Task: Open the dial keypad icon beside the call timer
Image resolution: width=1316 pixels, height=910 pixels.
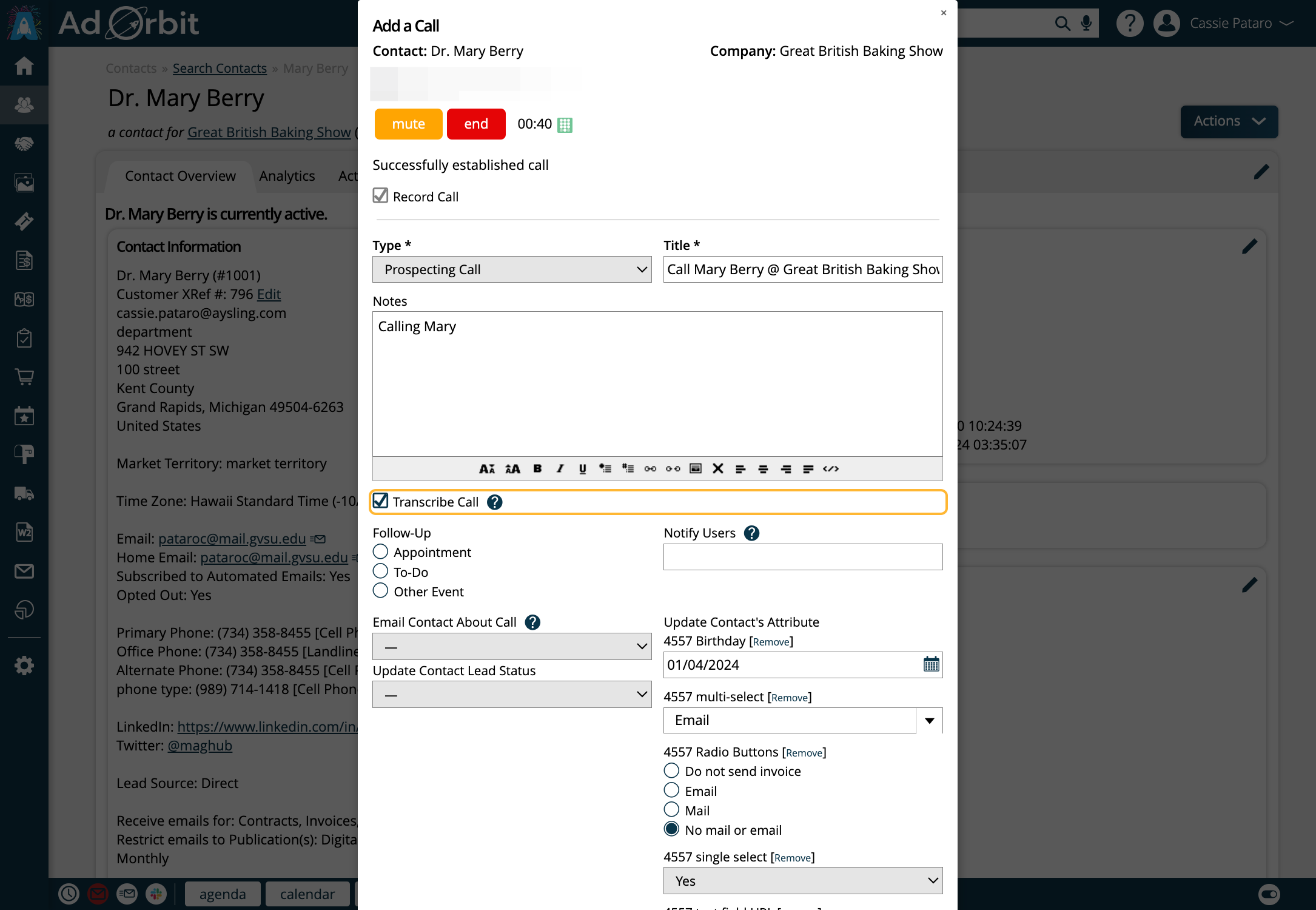Action: click(x=565, y=125)
